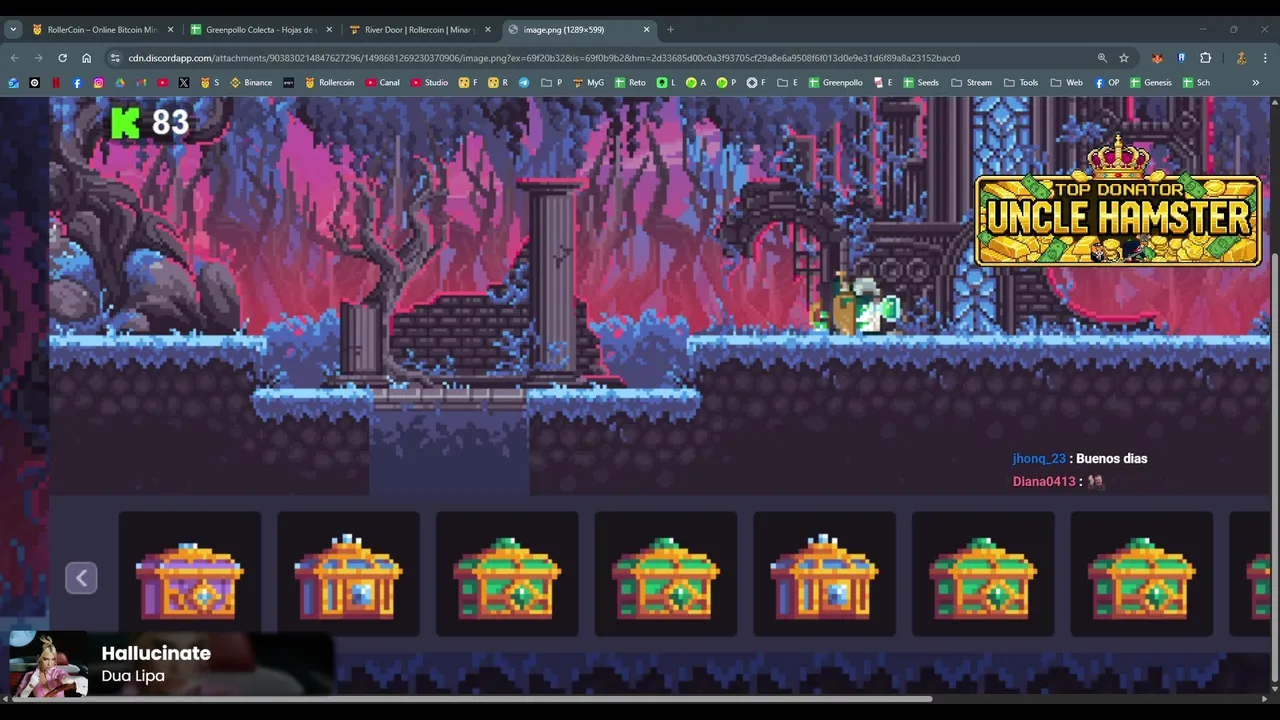Close the image.png tab
Screen dimensions: 1280x720
[x=646, y=30]
